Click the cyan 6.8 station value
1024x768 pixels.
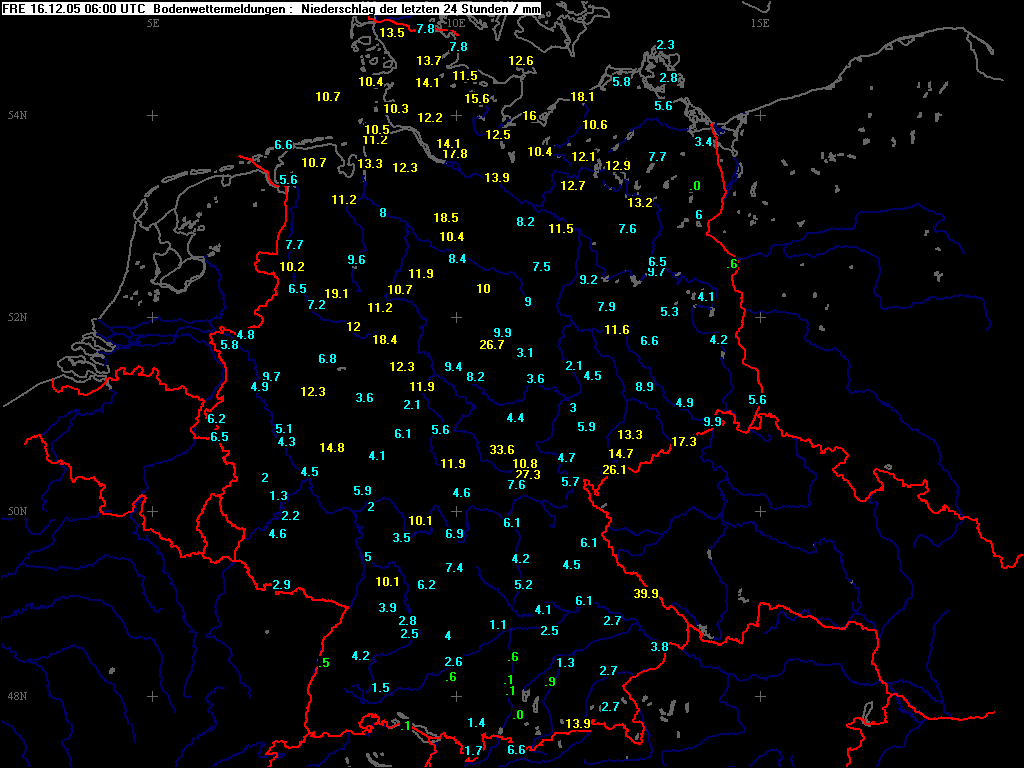coord(327,359)
